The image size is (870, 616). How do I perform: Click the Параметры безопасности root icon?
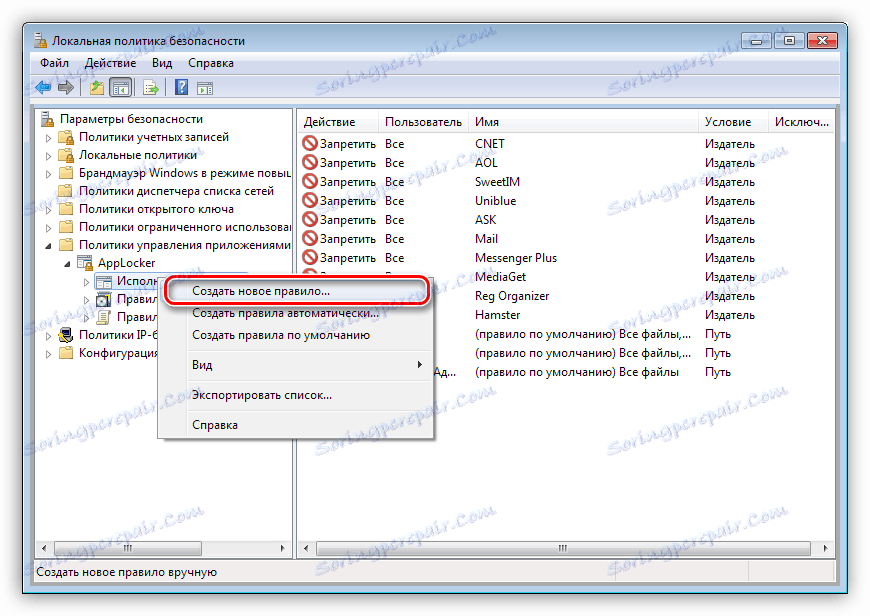(x=46, y=117)
